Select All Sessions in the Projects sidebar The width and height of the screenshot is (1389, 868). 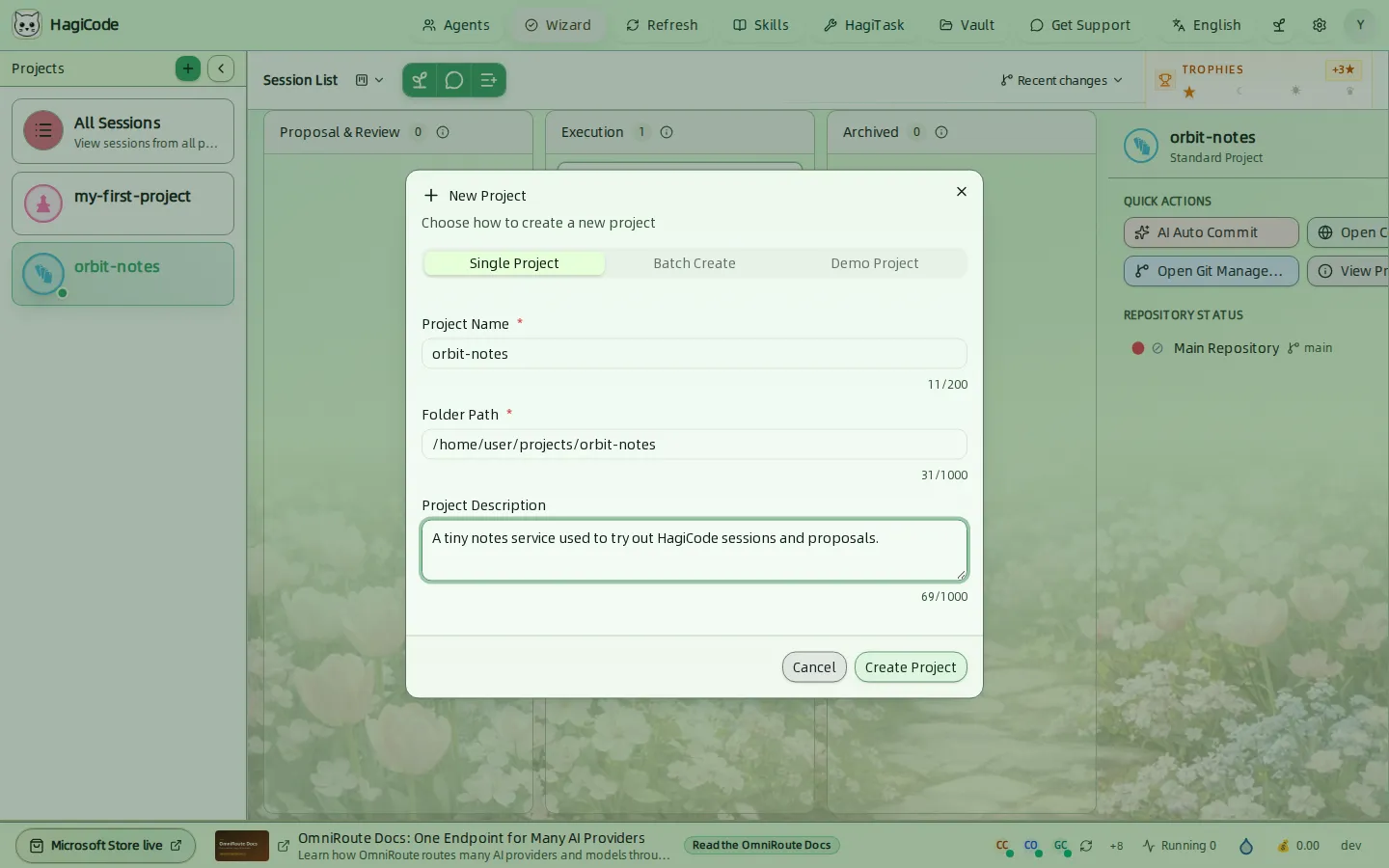(x=123, y=131)
